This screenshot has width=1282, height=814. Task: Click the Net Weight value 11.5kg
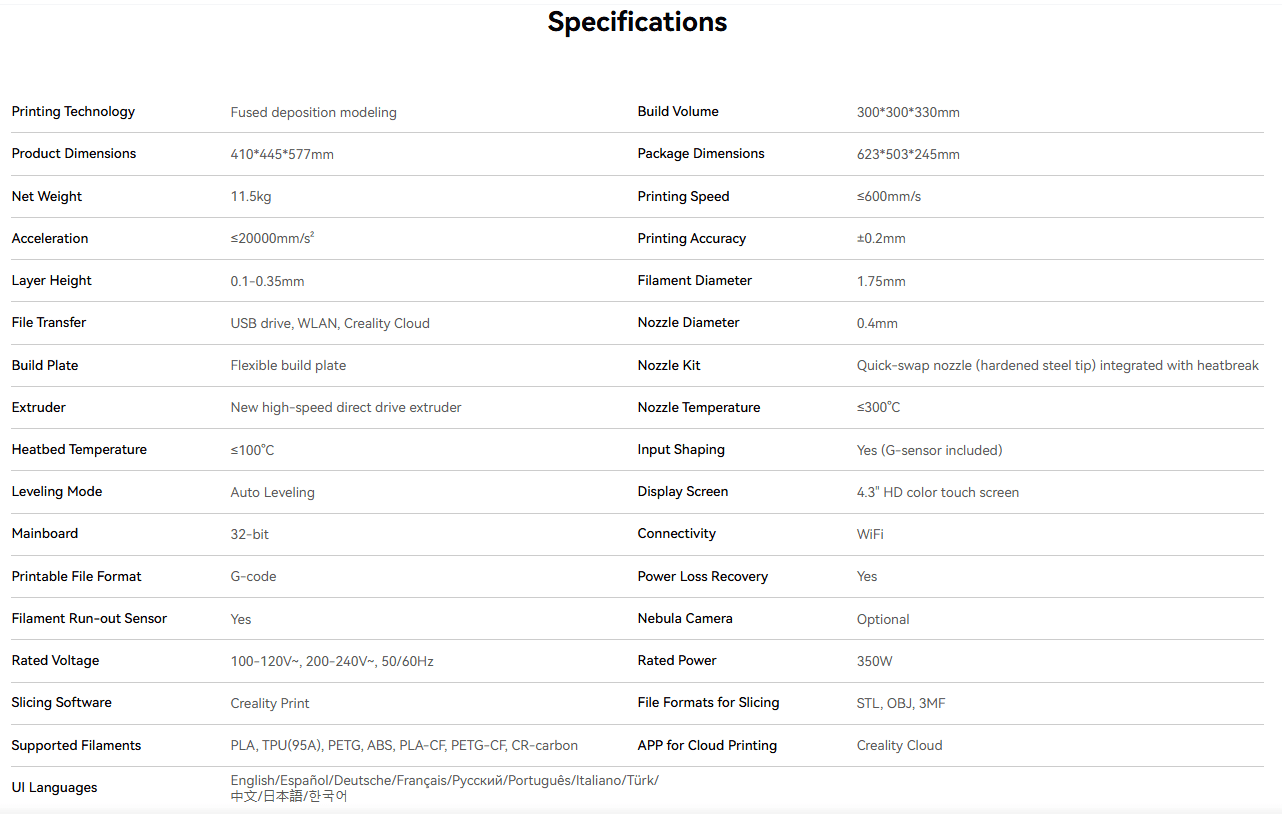coord(251,197)
